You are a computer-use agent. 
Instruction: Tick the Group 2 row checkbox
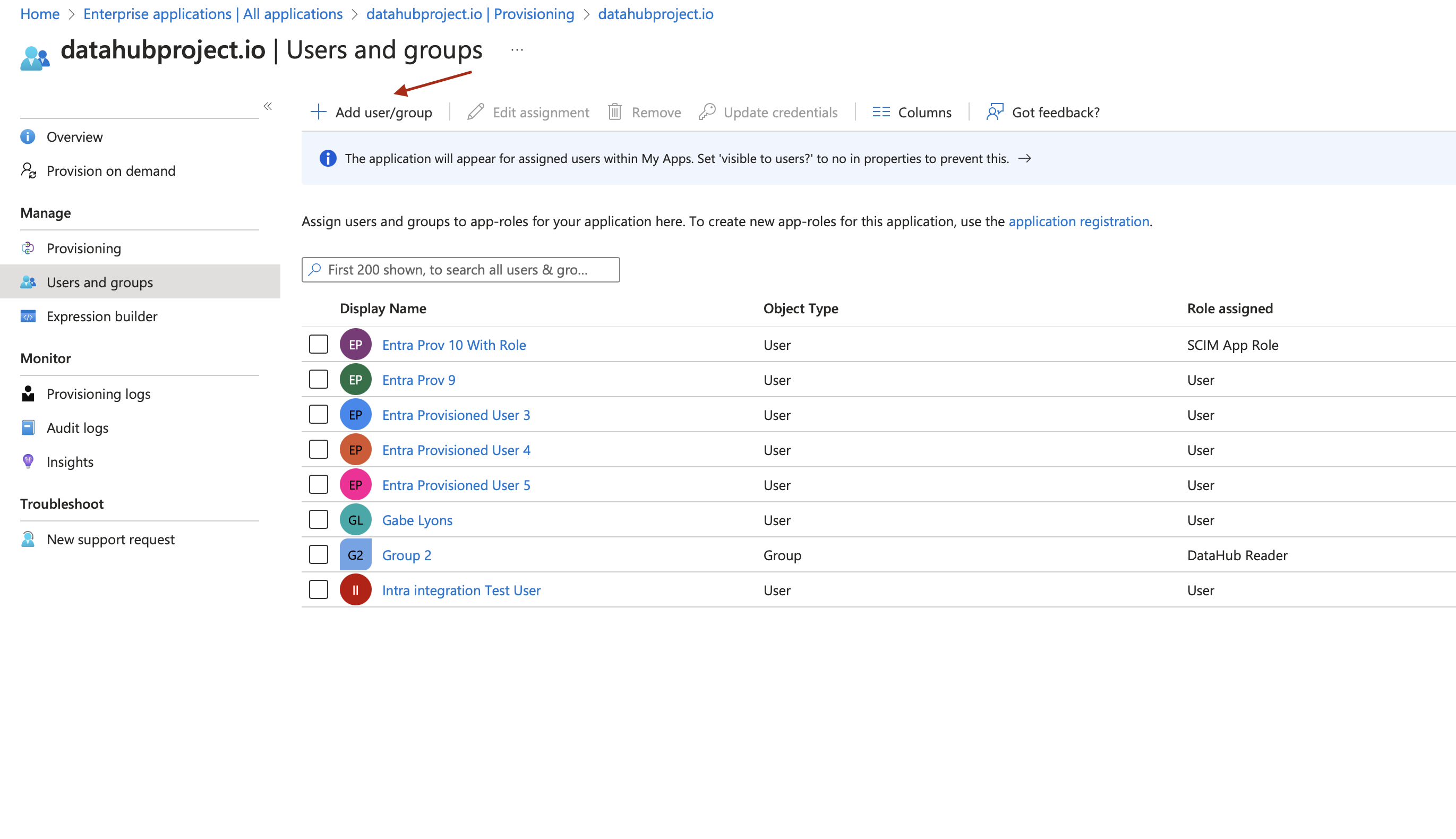318,555
